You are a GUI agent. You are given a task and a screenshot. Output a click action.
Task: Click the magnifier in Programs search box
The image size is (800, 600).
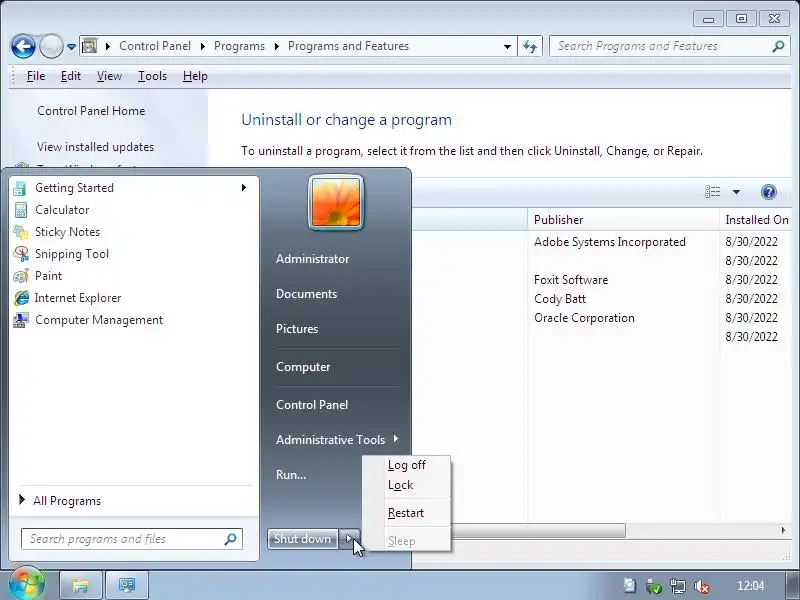click(778, 46)
